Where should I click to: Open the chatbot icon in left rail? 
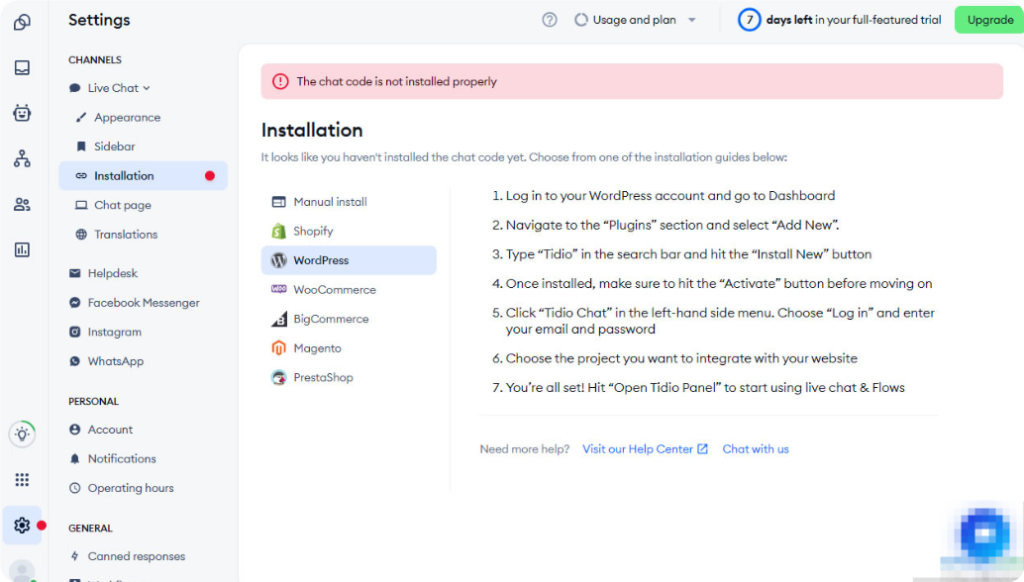click(22, 113)
